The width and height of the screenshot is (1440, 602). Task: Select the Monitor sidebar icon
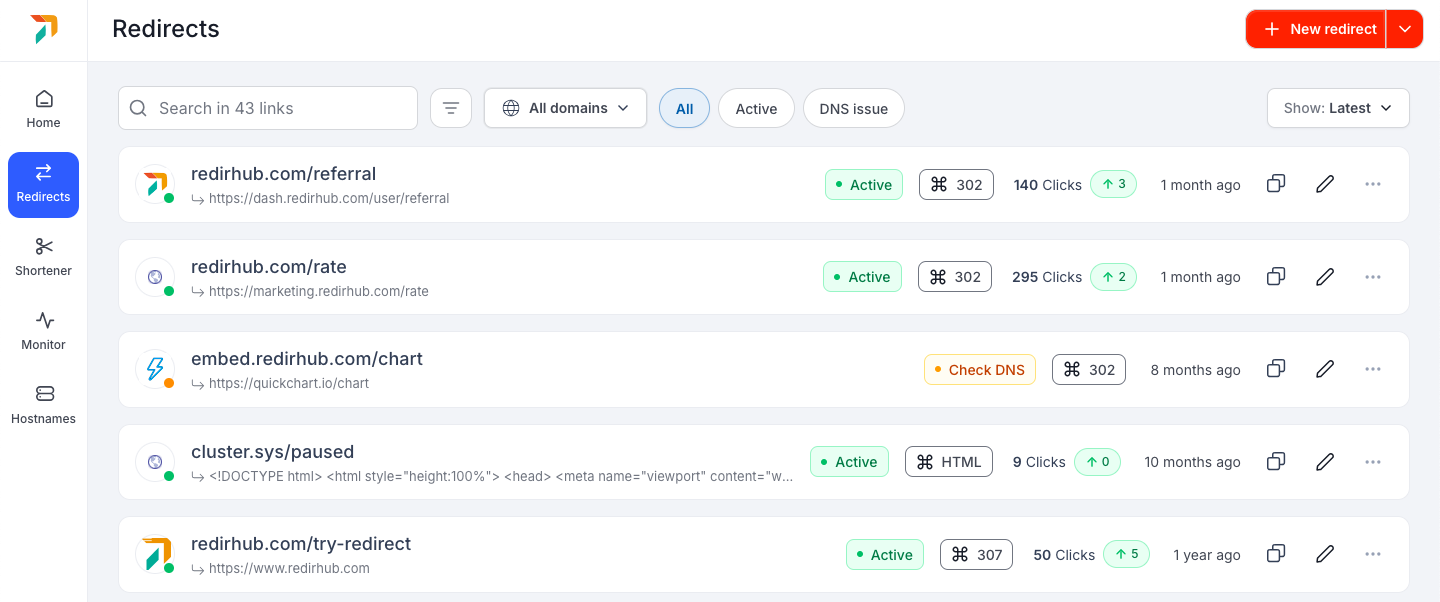(x=43, y=330)
